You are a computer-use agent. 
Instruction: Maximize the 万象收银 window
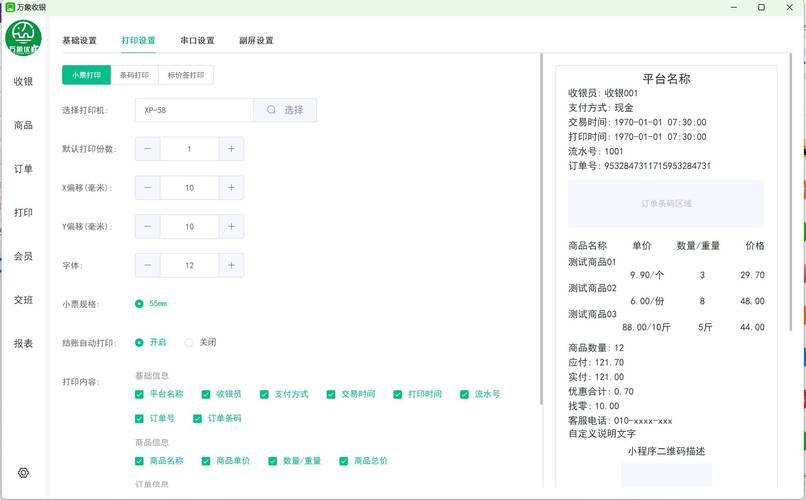(x=762, y=7)
